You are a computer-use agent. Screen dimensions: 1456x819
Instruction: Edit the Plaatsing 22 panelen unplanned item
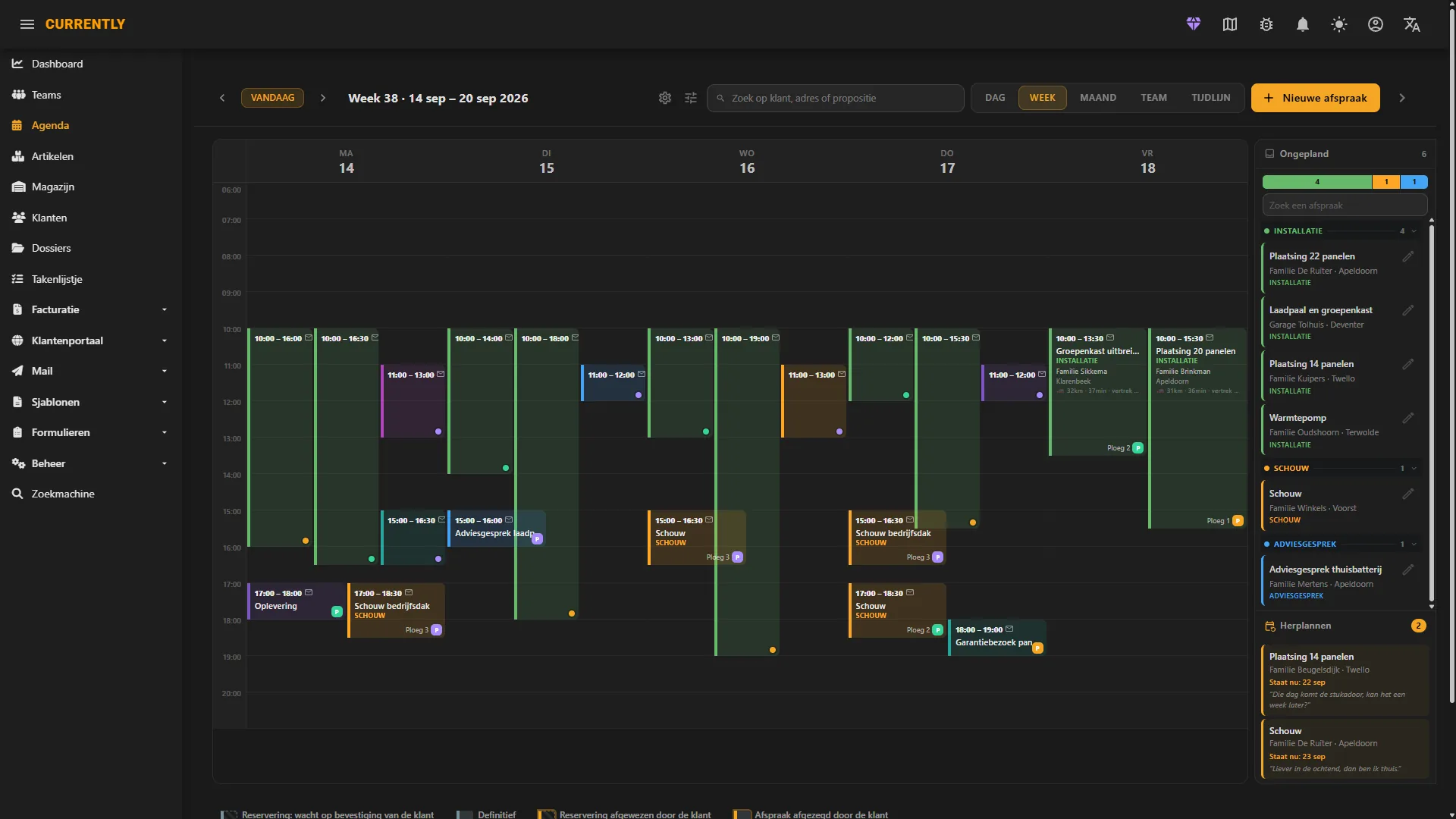pos(1408,256)
